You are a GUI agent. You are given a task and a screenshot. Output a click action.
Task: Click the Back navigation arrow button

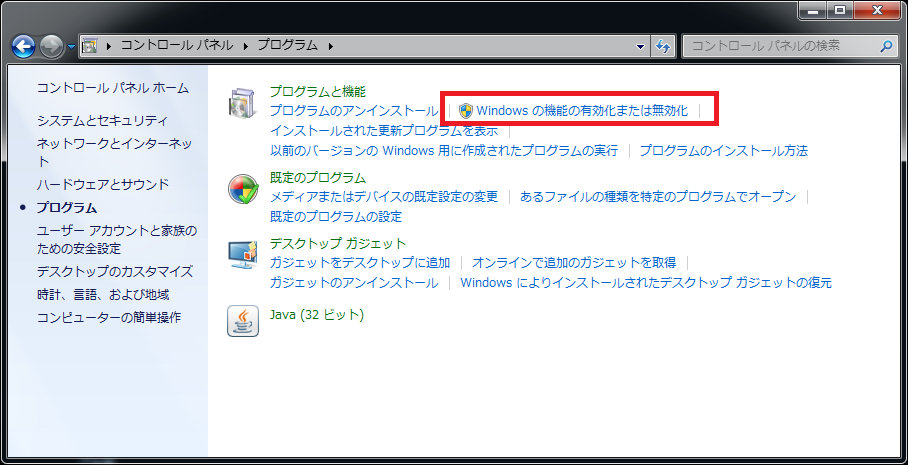pyautogui.click(x=24, y=46)
